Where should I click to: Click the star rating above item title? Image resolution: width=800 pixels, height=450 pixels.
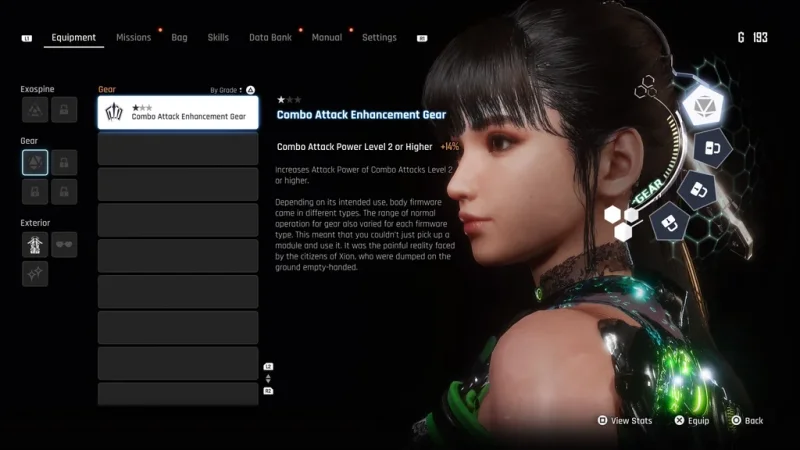click(x=289, y=99)
